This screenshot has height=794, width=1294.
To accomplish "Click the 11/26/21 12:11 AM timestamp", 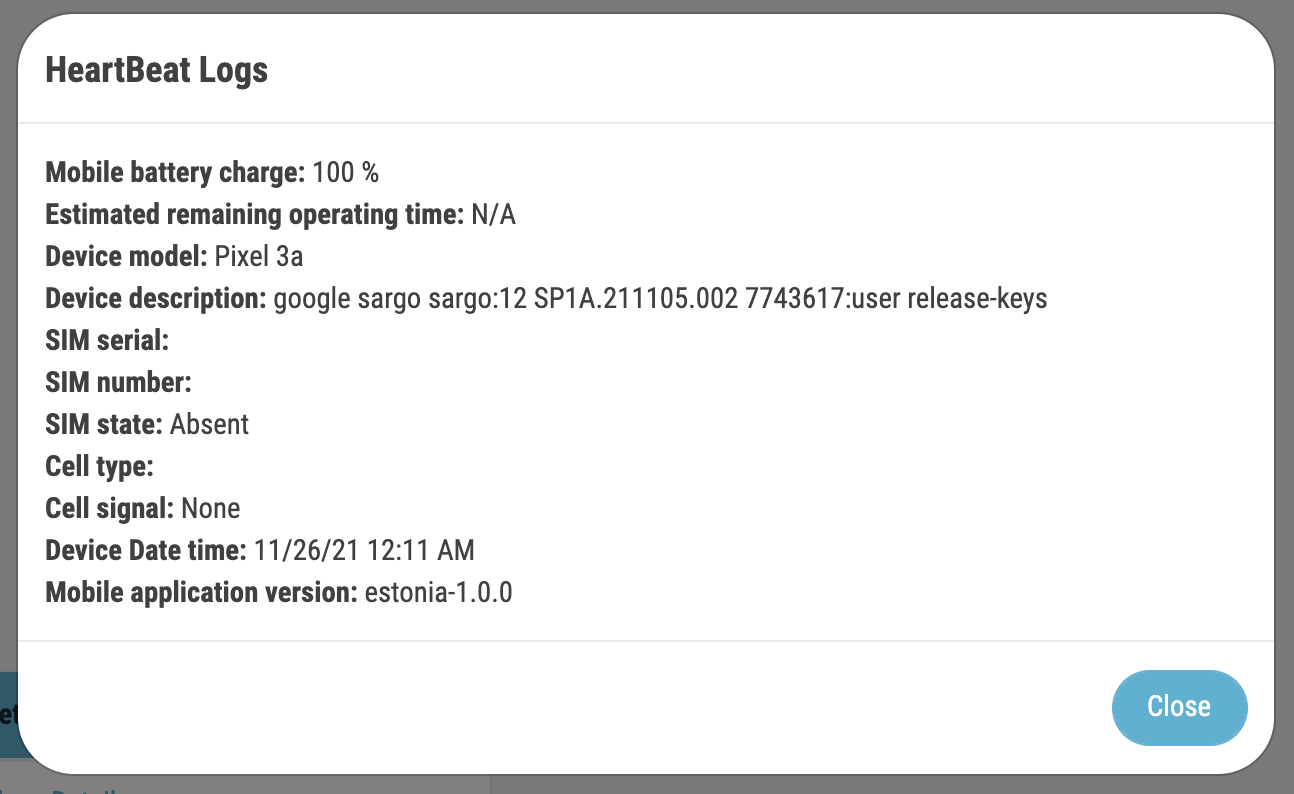I will pyautogui.click(x=364, y=551).
